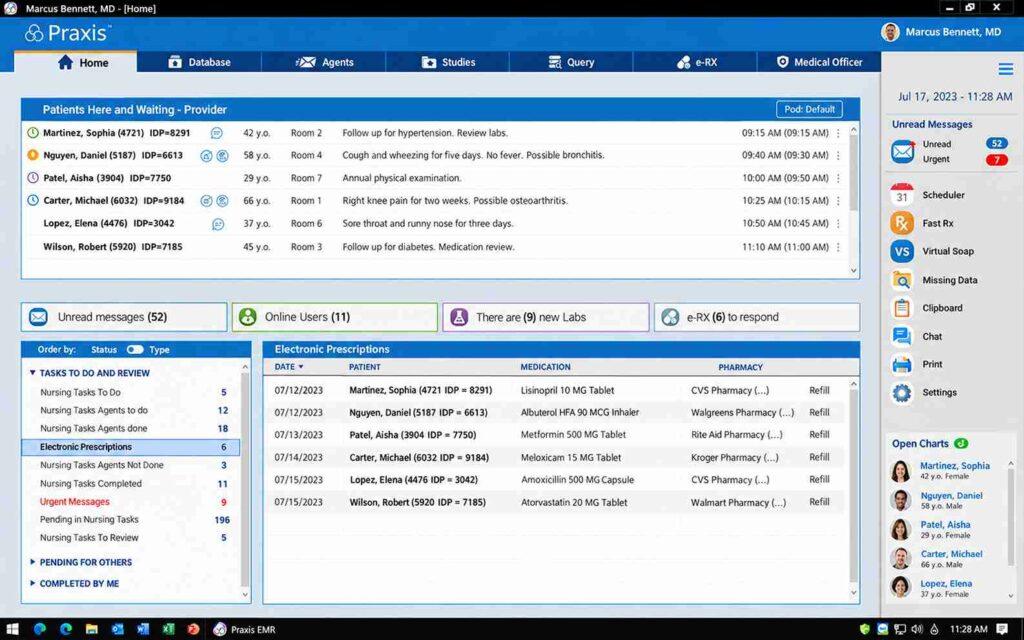The image size is (1024, 640).
Task: Open the Chat icon in sidebar
Action: point(902,336)
